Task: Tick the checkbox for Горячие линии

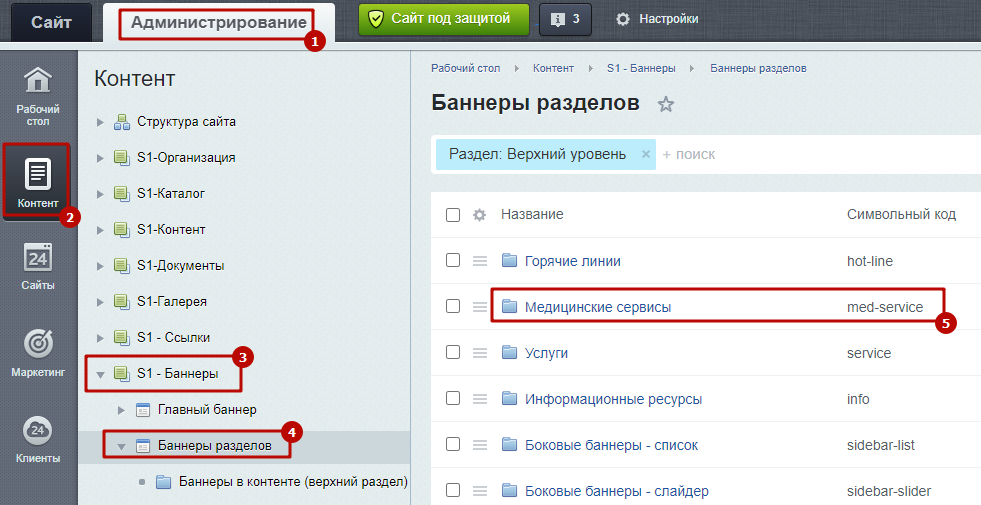Action: (x=453, y=260)
